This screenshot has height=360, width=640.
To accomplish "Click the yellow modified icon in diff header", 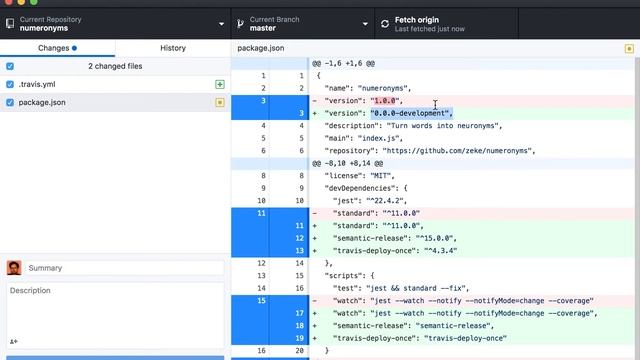I will 629,49.
